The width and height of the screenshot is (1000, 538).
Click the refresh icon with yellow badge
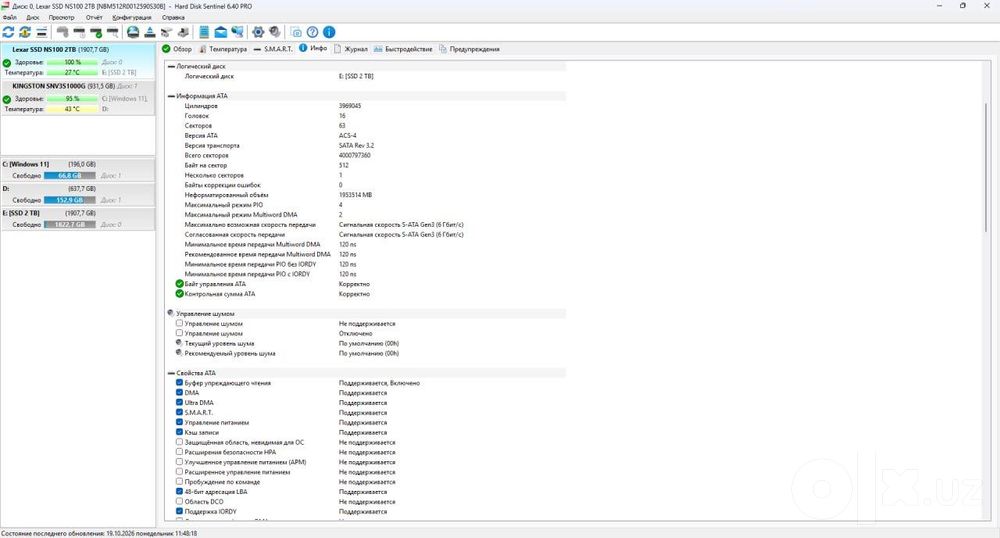25,32
